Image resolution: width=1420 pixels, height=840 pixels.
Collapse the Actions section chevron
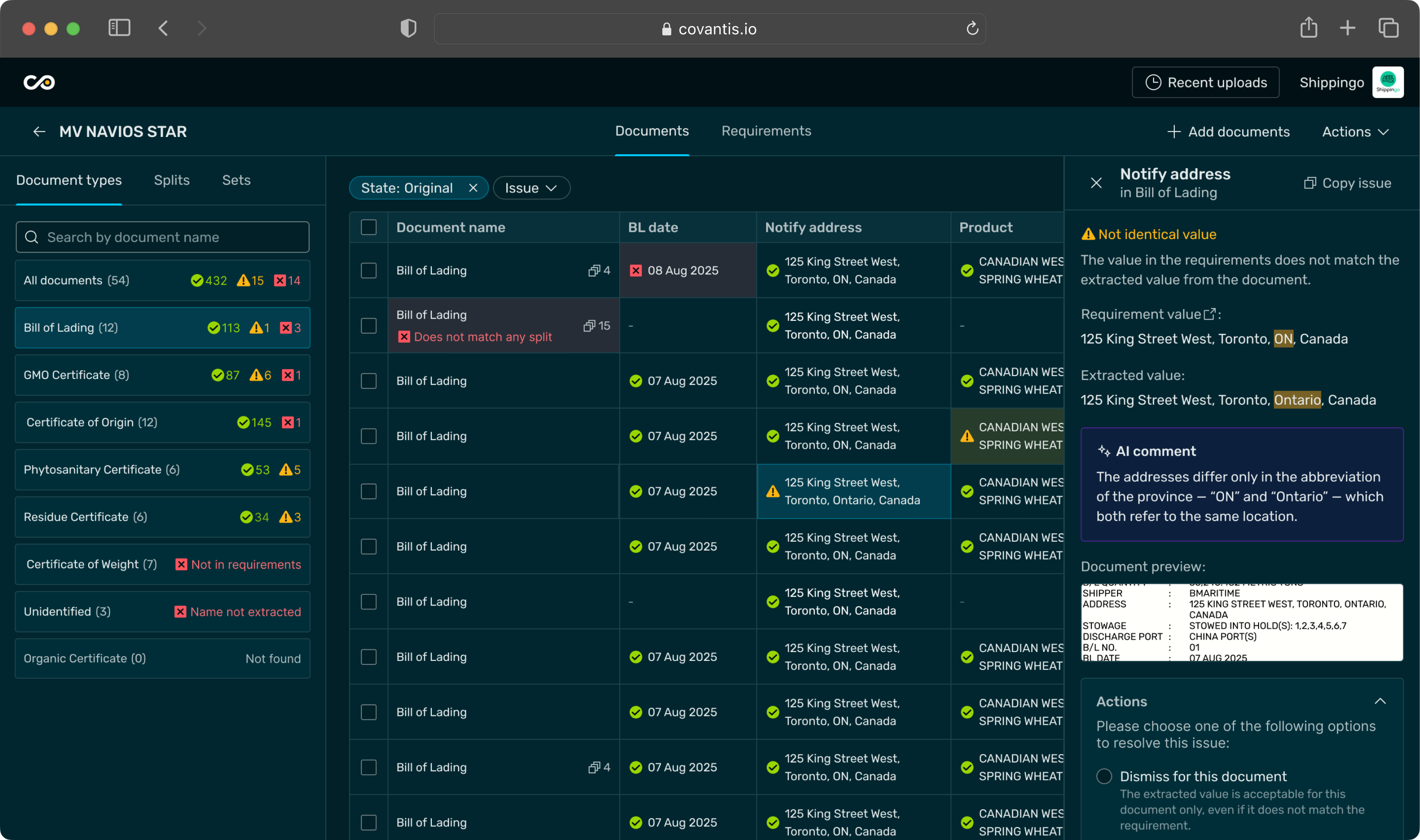[x=1380, y=701]
